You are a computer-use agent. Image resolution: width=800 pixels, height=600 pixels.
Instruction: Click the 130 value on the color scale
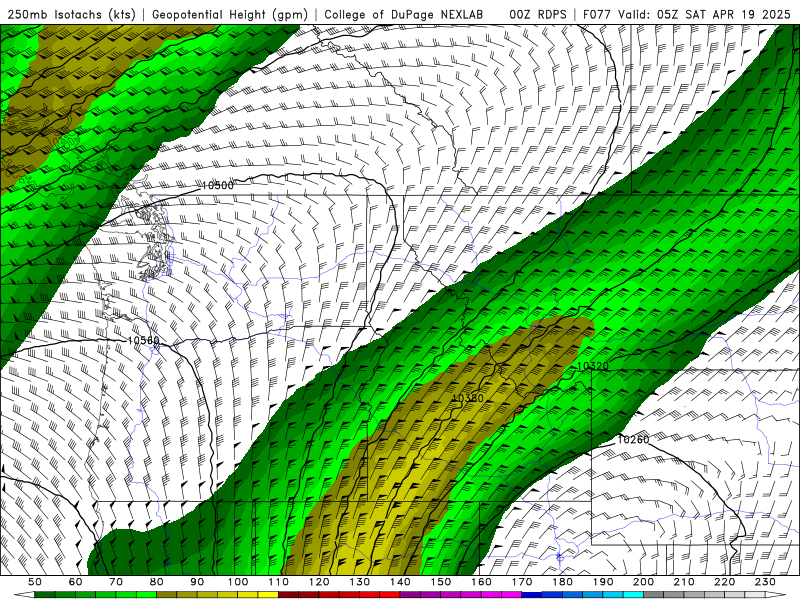tap(360, 582)
